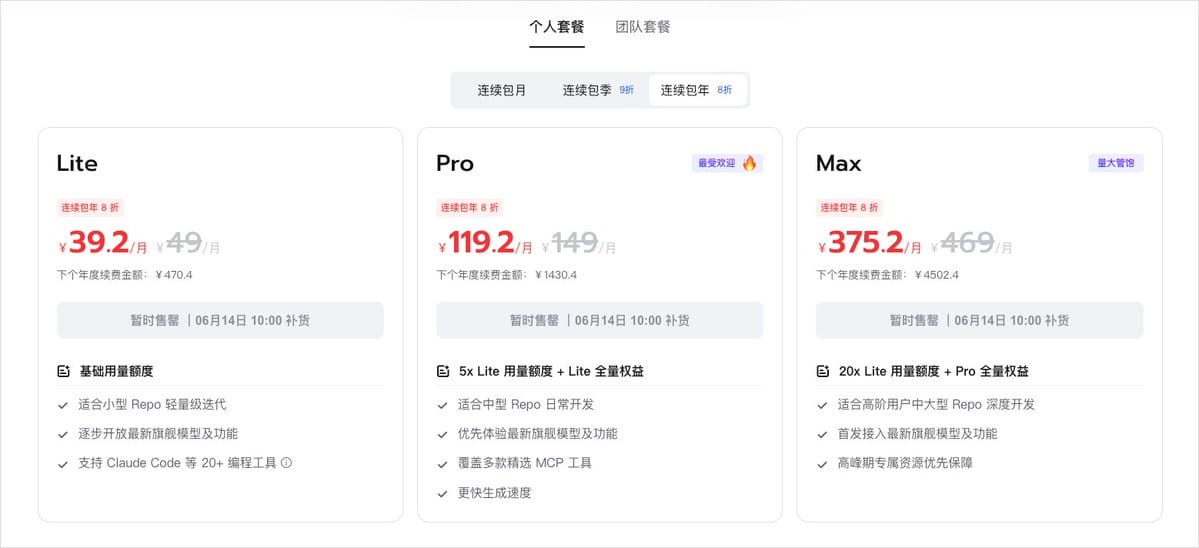Click the 最受欢迎 badge on Pro card
The width and height of the screenshot is (1199, 548).
727,163
